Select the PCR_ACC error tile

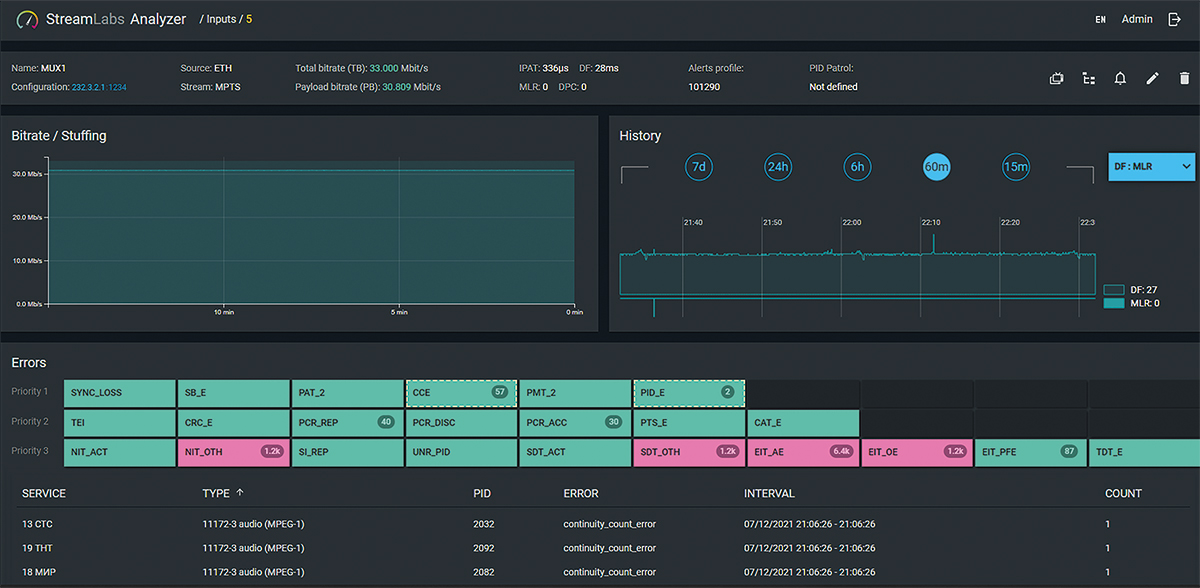(575, 423)
